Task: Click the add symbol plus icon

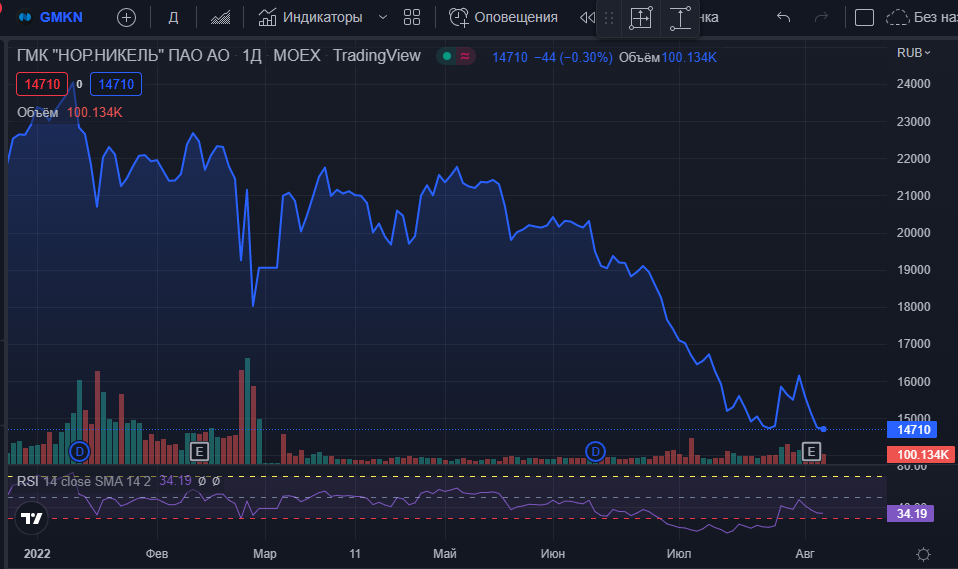Action: [126, 18]
